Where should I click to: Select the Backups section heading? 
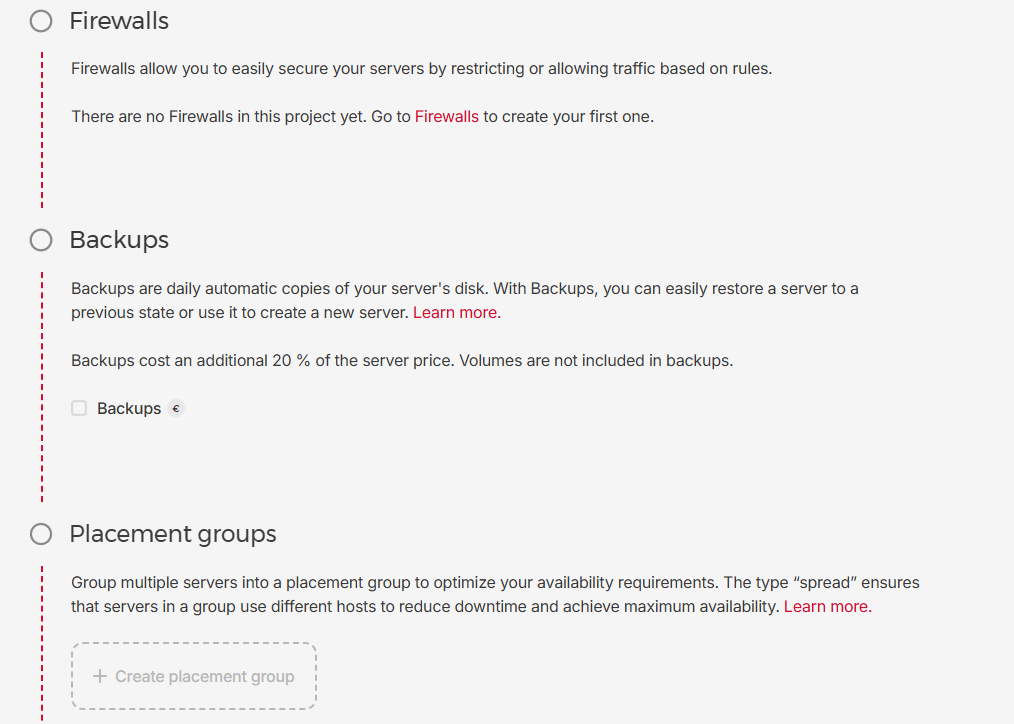click(119, 240)
